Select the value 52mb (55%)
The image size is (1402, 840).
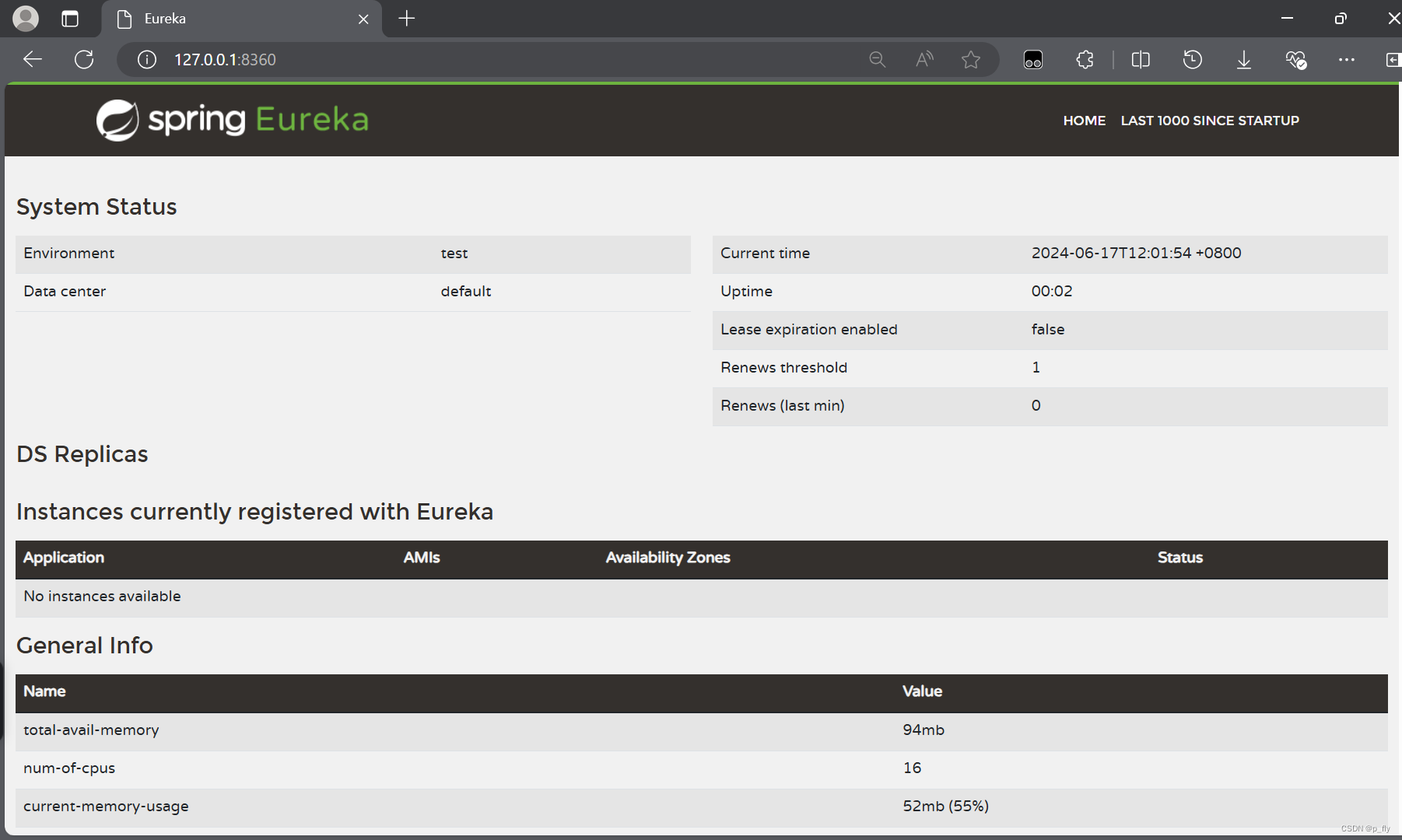pyautogui.click(x=946, y=806)
